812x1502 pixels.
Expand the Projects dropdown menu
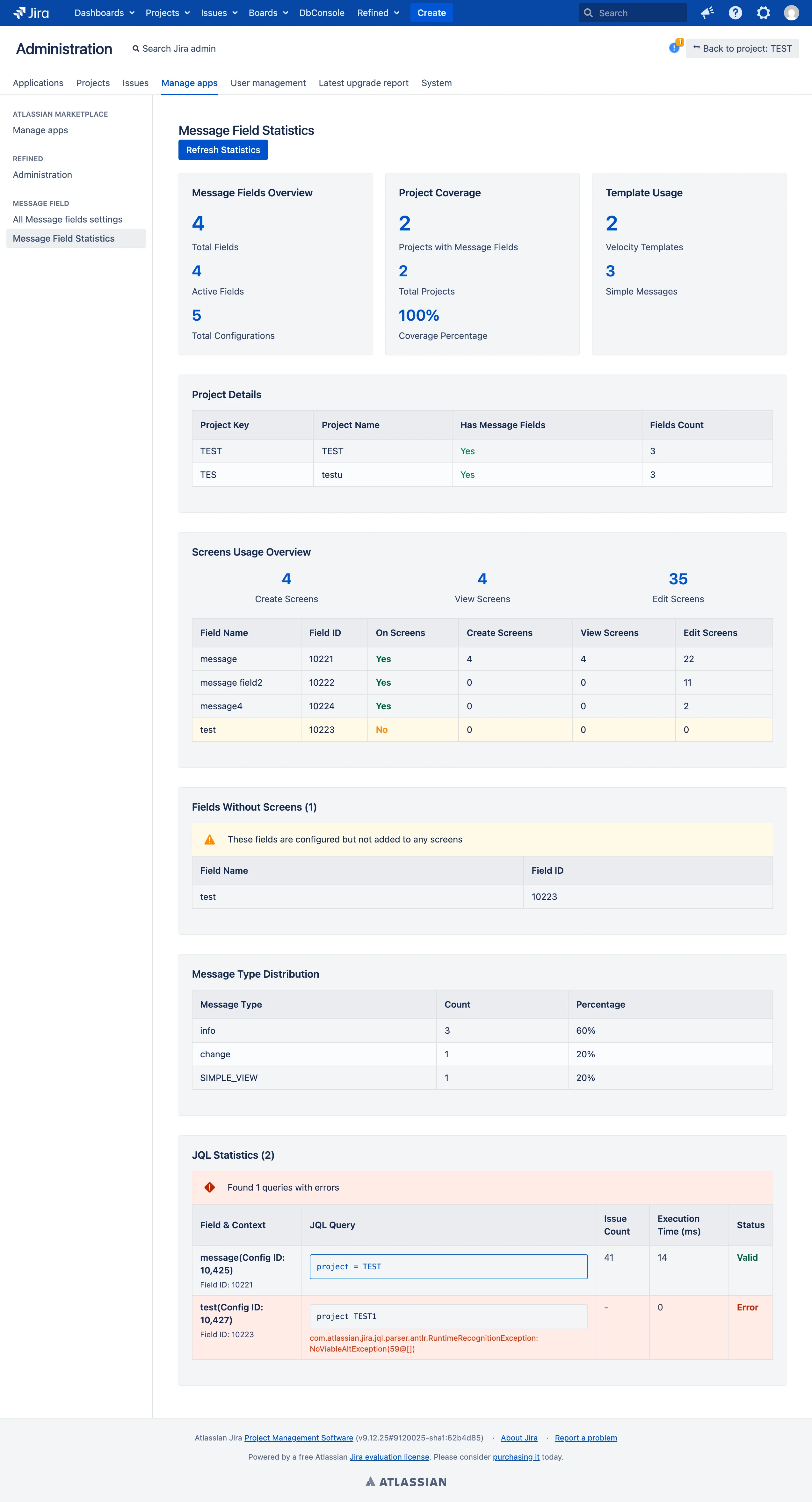(167, 13)
